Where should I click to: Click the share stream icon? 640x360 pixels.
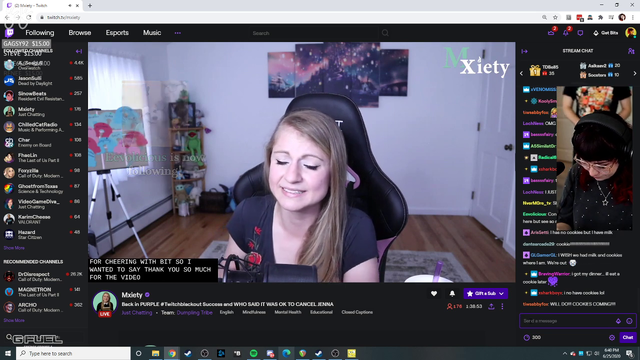[x=491, y=307]
